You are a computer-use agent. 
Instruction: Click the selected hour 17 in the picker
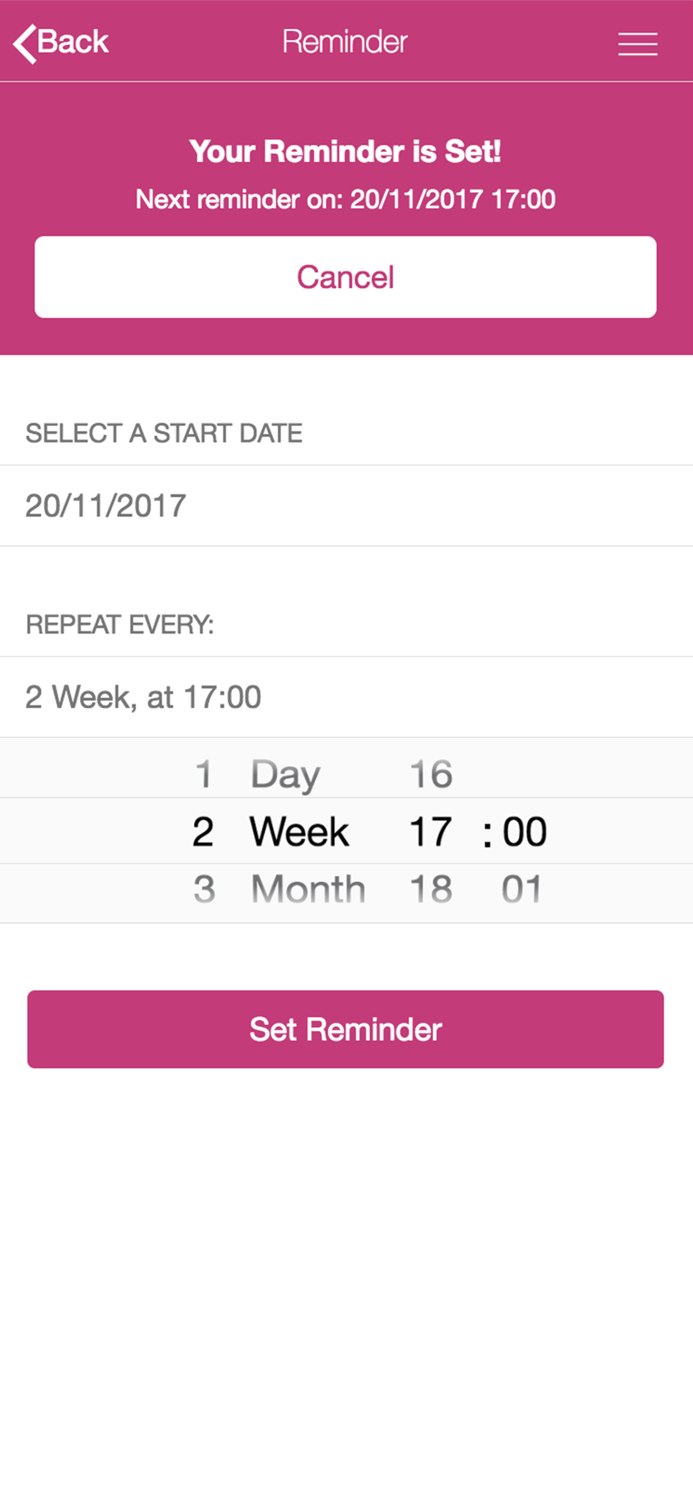coord(430,831)
